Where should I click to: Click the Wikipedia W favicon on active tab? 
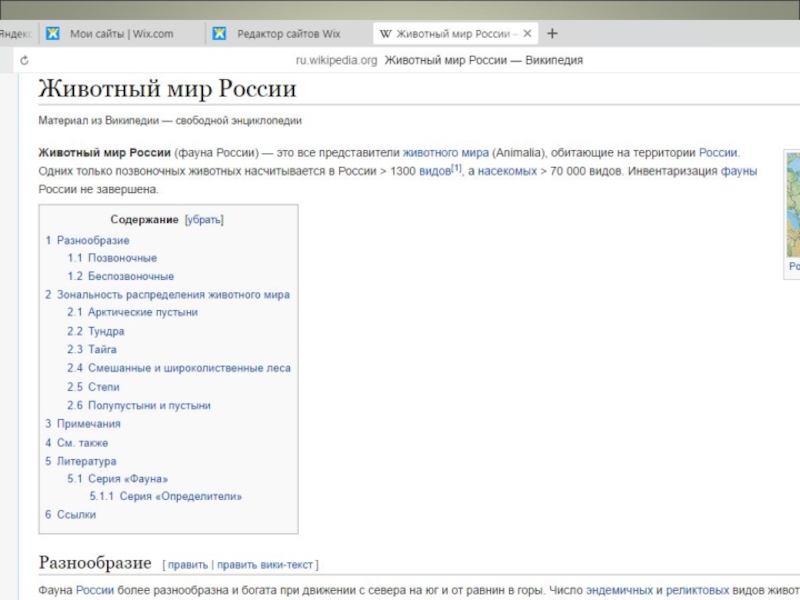pos(386,34)
